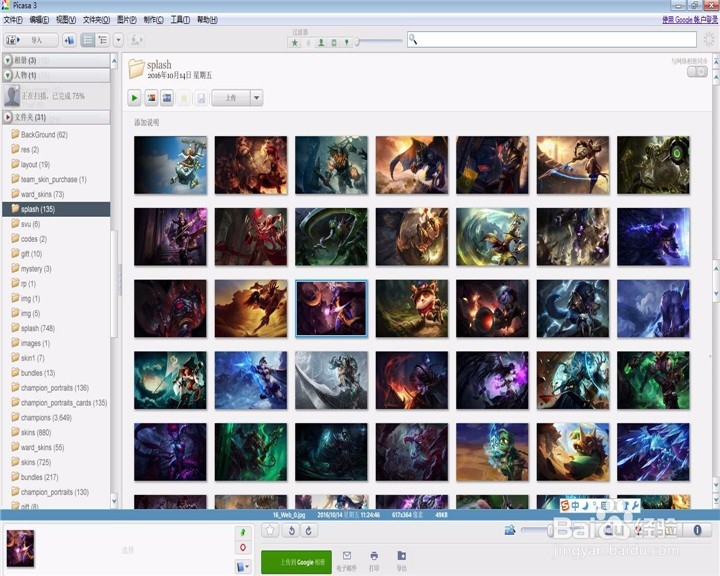Open the add-to-album dropdown in tray
This screenshot has height=576, width=720.
[x=243, y=567]
